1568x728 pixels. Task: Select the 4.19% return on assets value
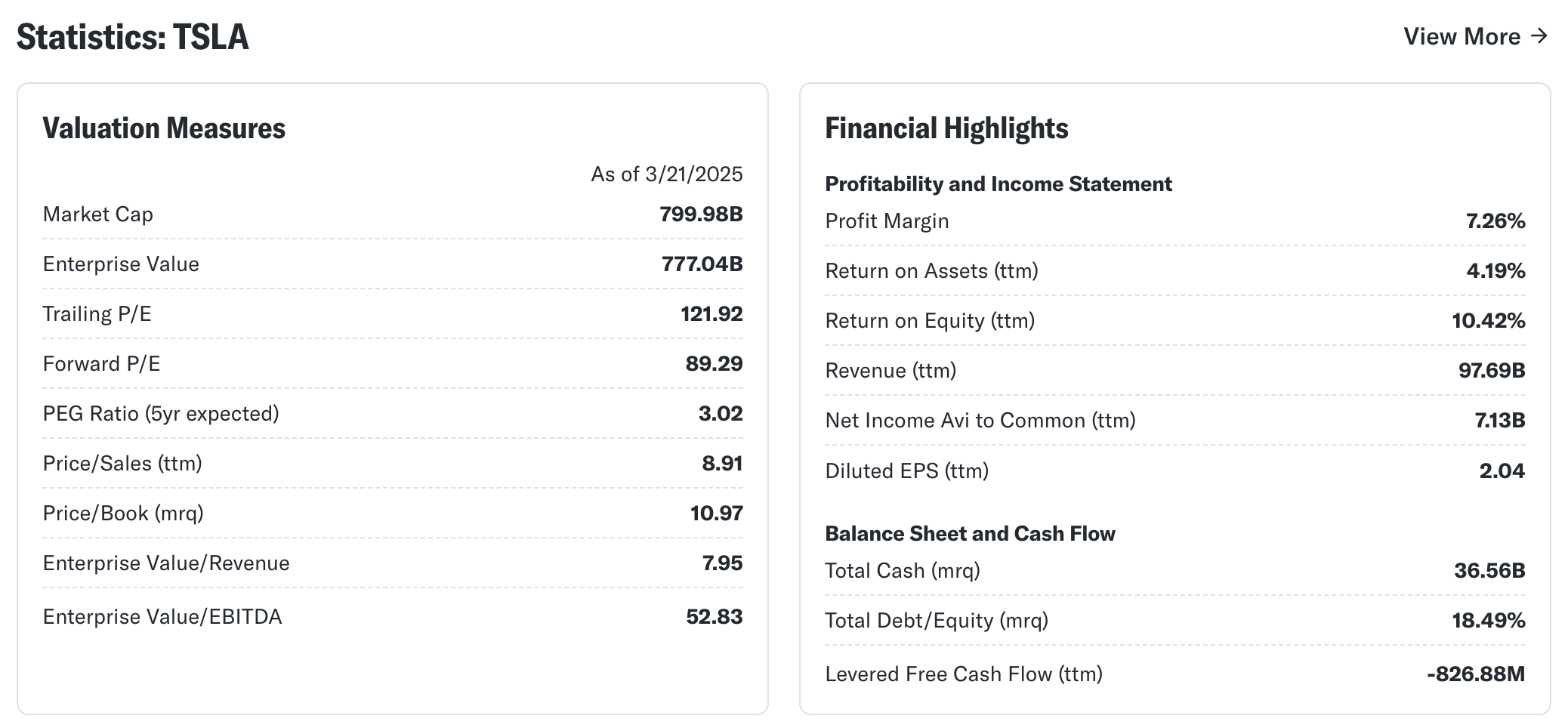point(1495,271)
